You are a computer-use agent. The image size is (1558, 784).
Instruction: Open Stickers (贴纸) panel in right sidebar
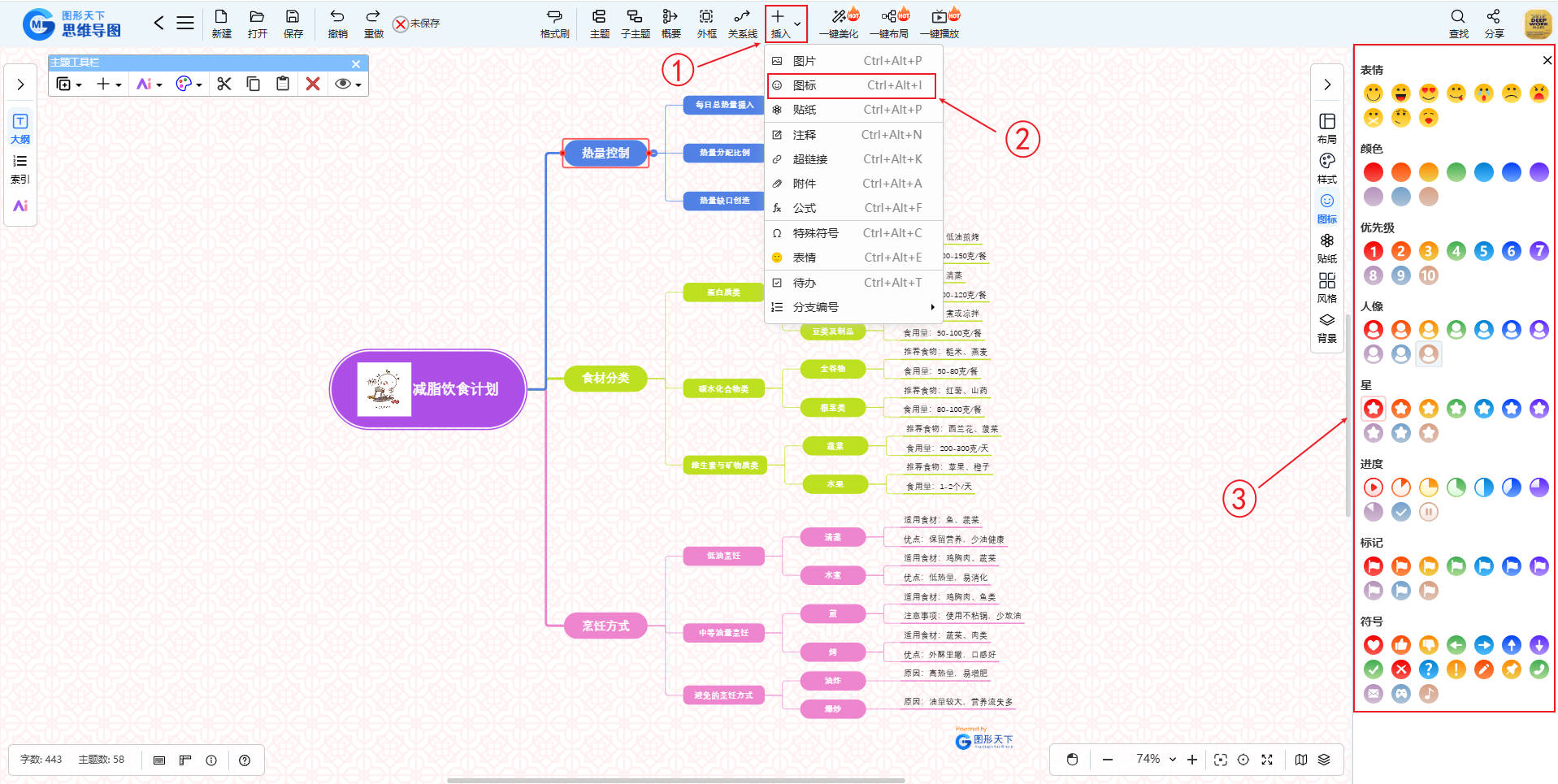1326,247
